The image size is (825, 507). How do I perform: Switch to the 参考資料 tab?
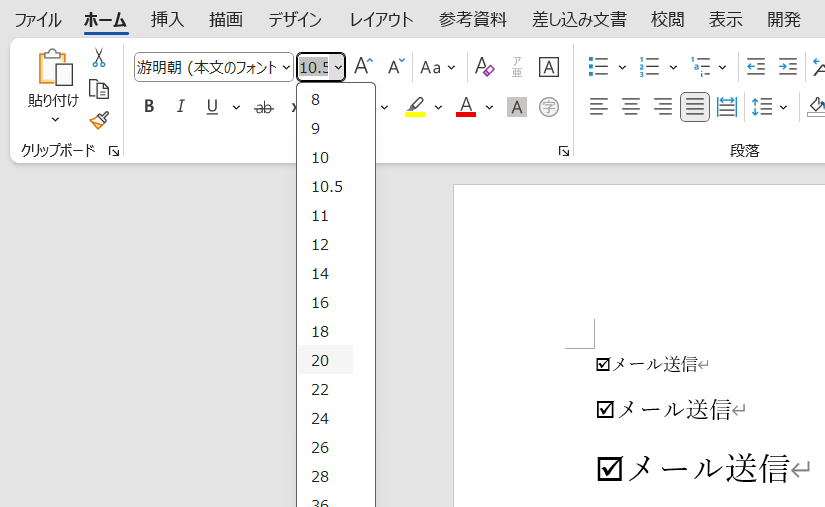tap(472, 20)
